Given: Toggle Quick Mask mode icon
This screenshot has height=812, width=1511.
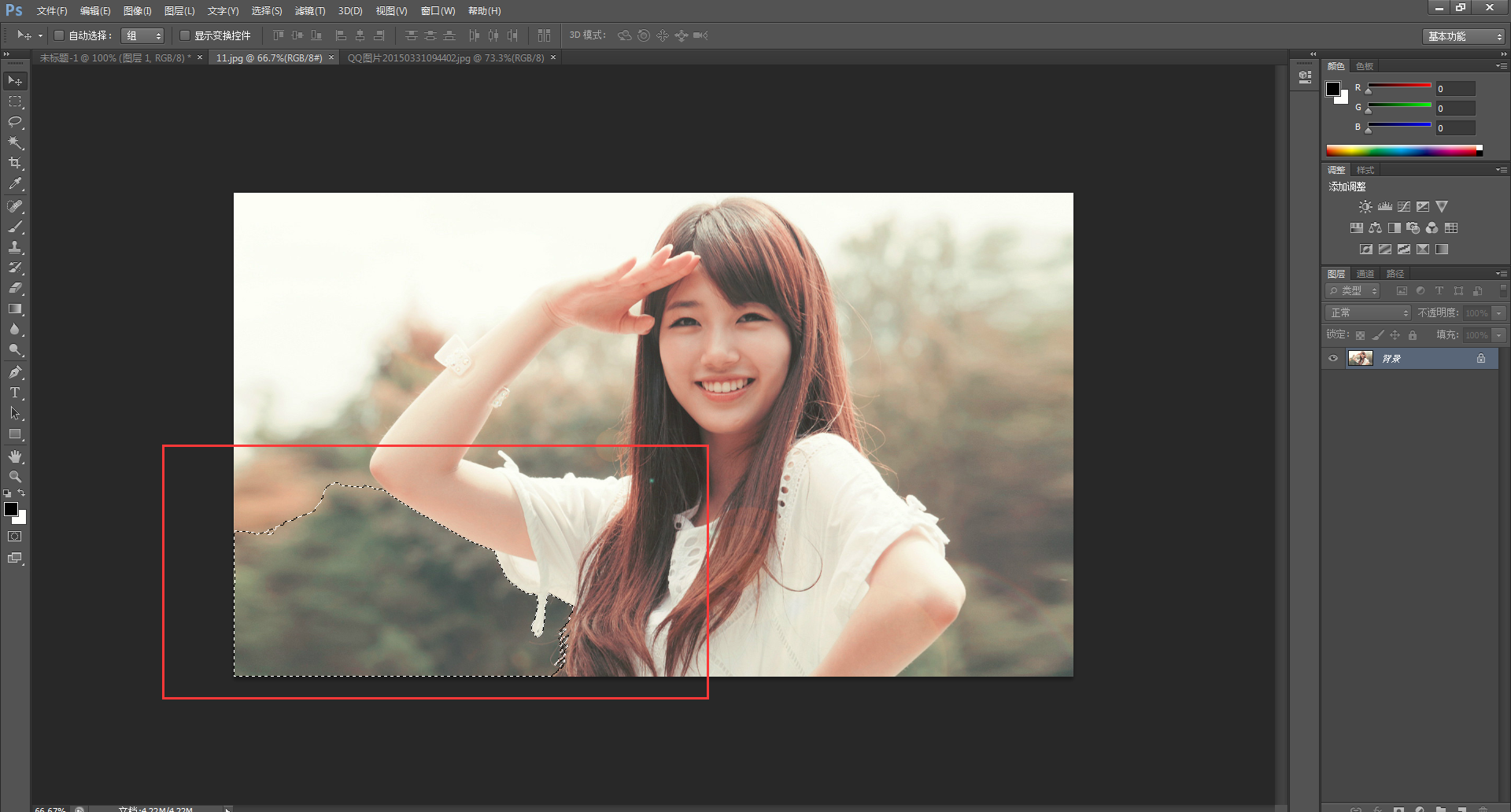Looking at the screenshot, I should coord(15,537).
